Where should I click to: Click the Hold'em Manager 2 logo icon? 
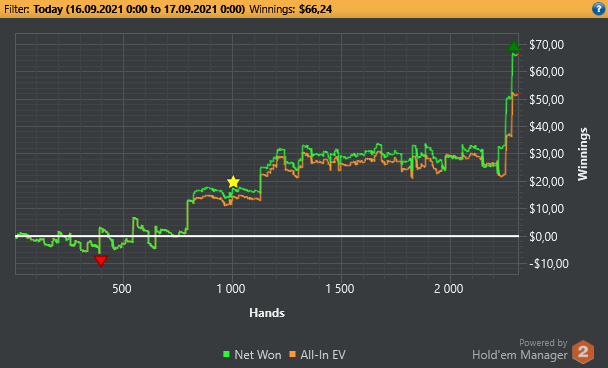(x=583, y=352)
